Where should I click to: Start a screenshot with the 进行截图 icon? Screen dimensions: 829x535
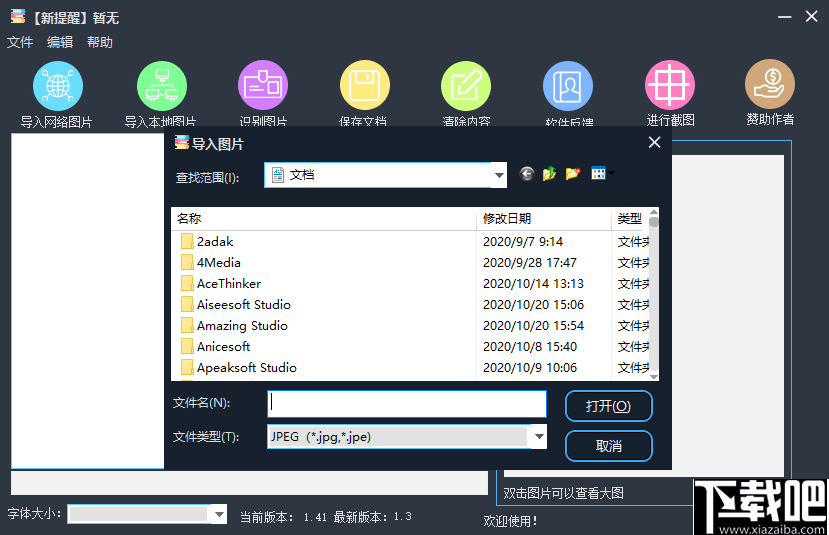(670, 85)
